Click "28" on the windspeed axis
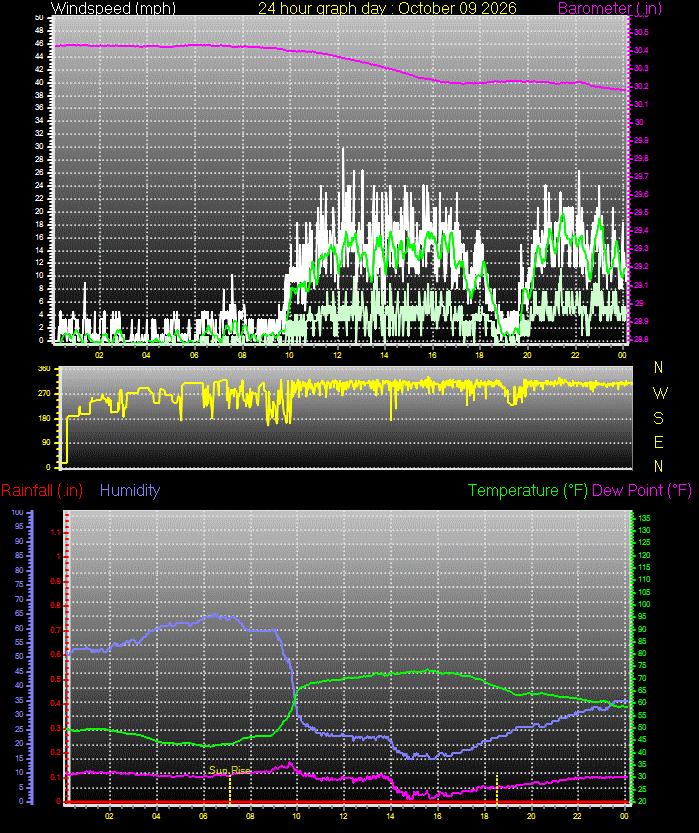This screenshot has width=699, height=833. coord(39,160)
